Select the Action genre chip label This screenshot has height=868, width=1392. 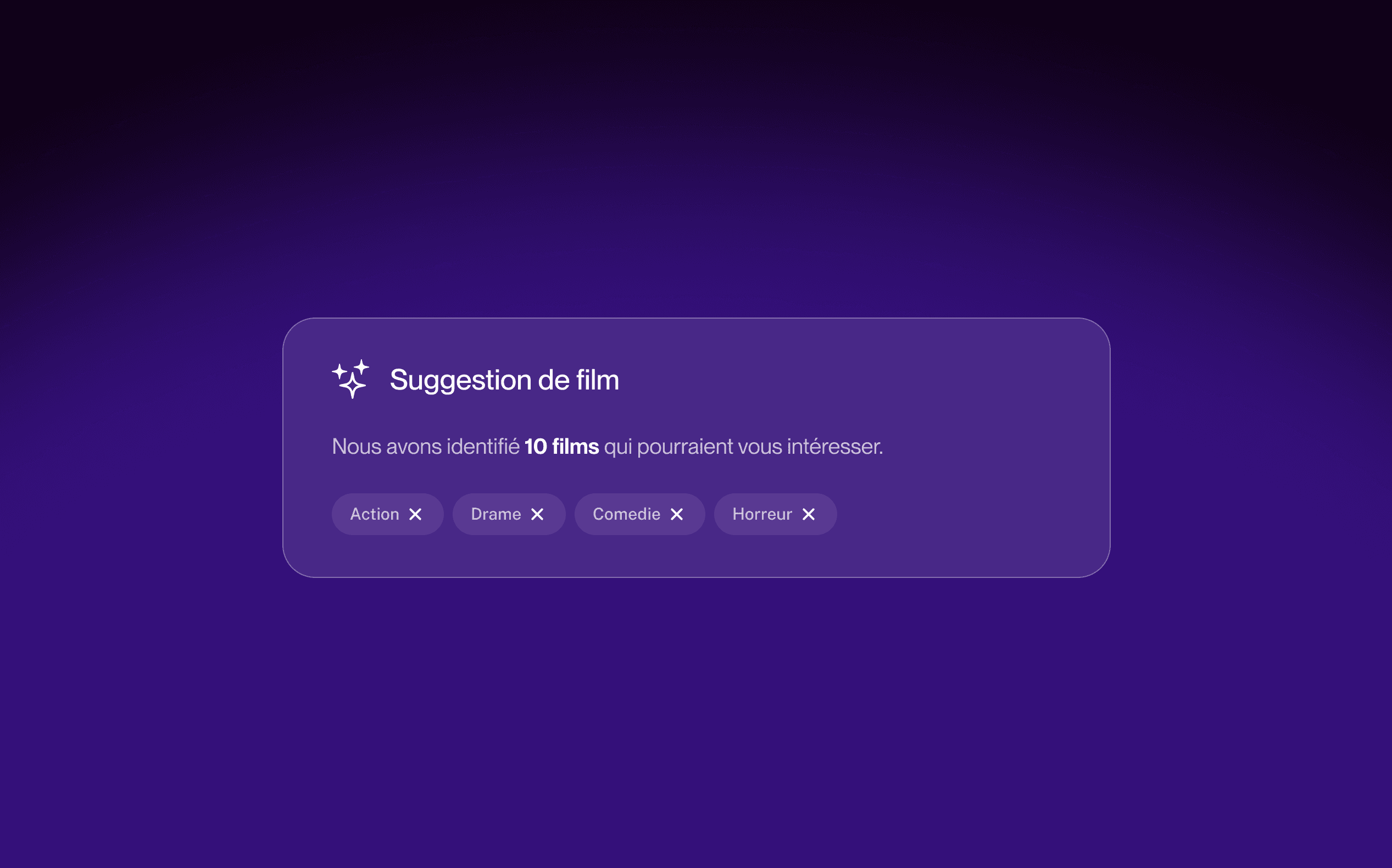375,514
